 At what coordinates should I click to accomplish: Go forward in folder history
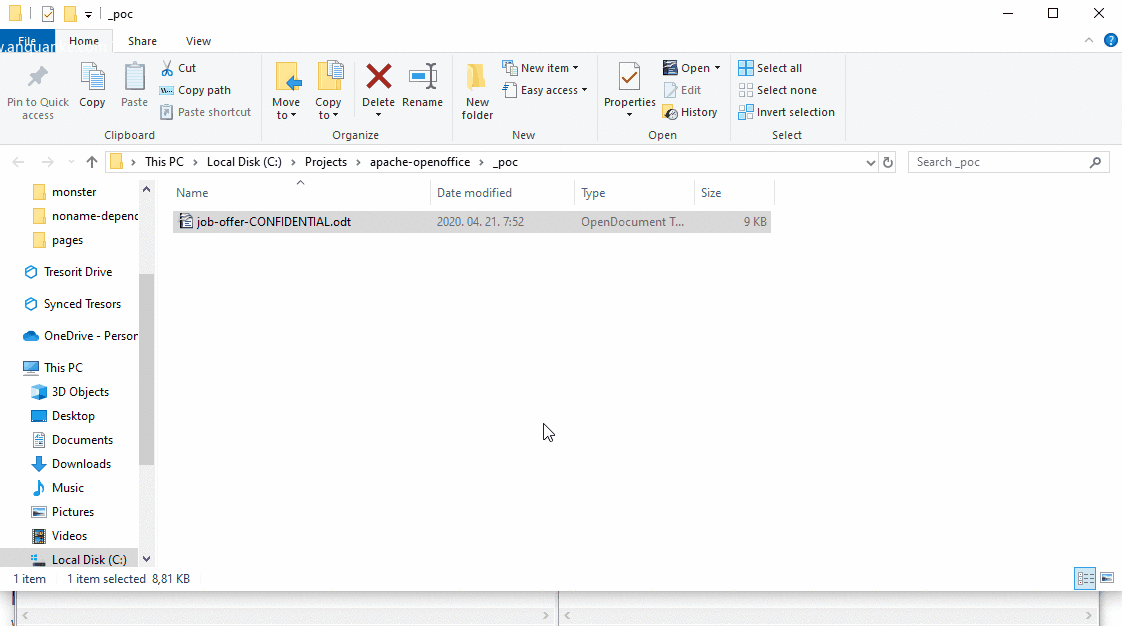(x=47, y=162)
